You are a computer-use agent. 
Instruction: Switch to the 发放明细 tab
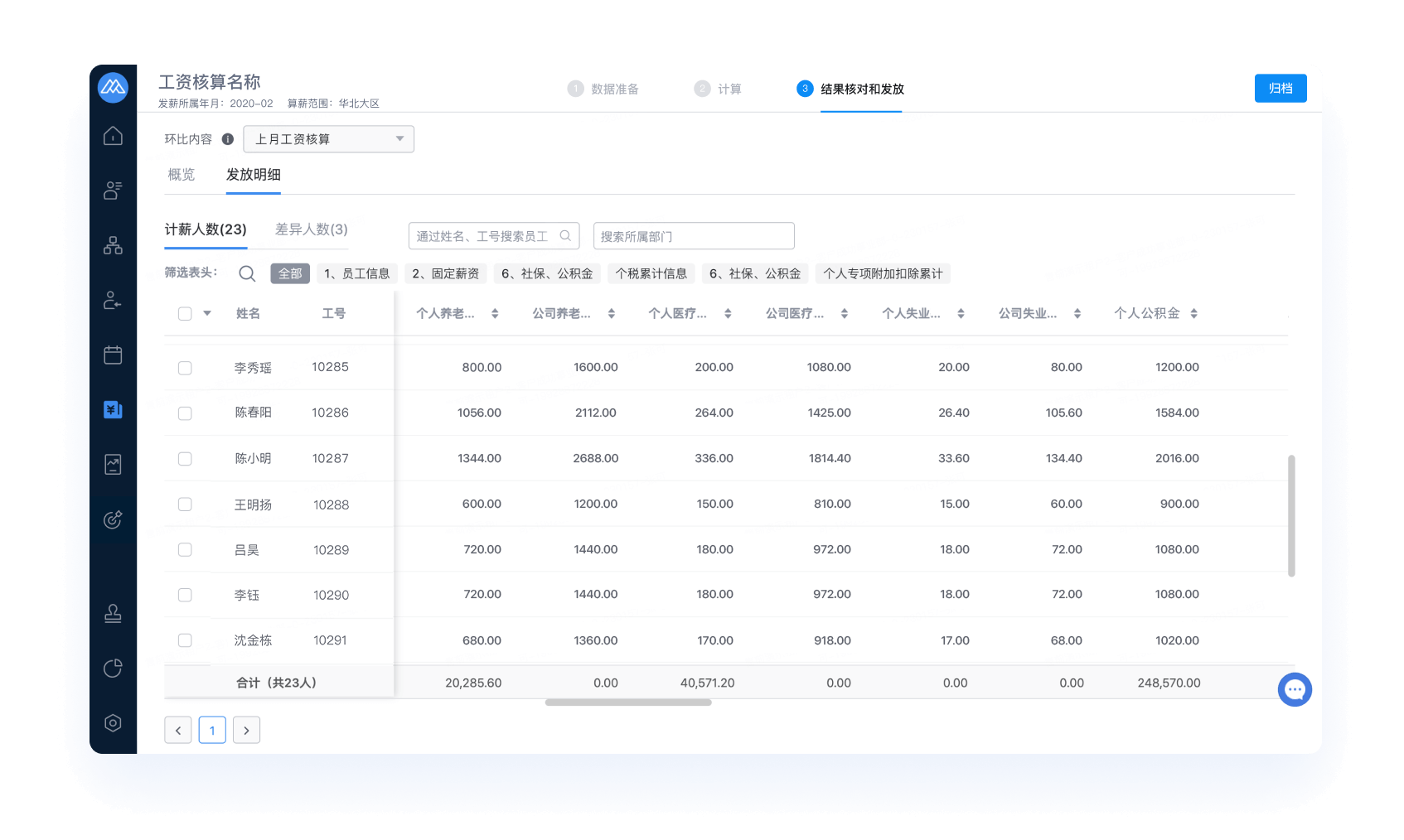[x=254, y=175]
